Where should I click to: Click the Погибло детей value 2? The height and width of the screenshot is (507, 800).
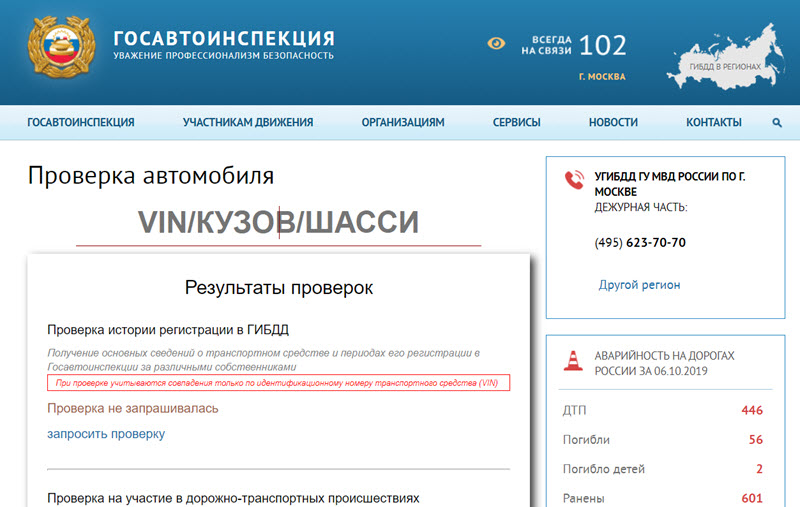[759, 469]
